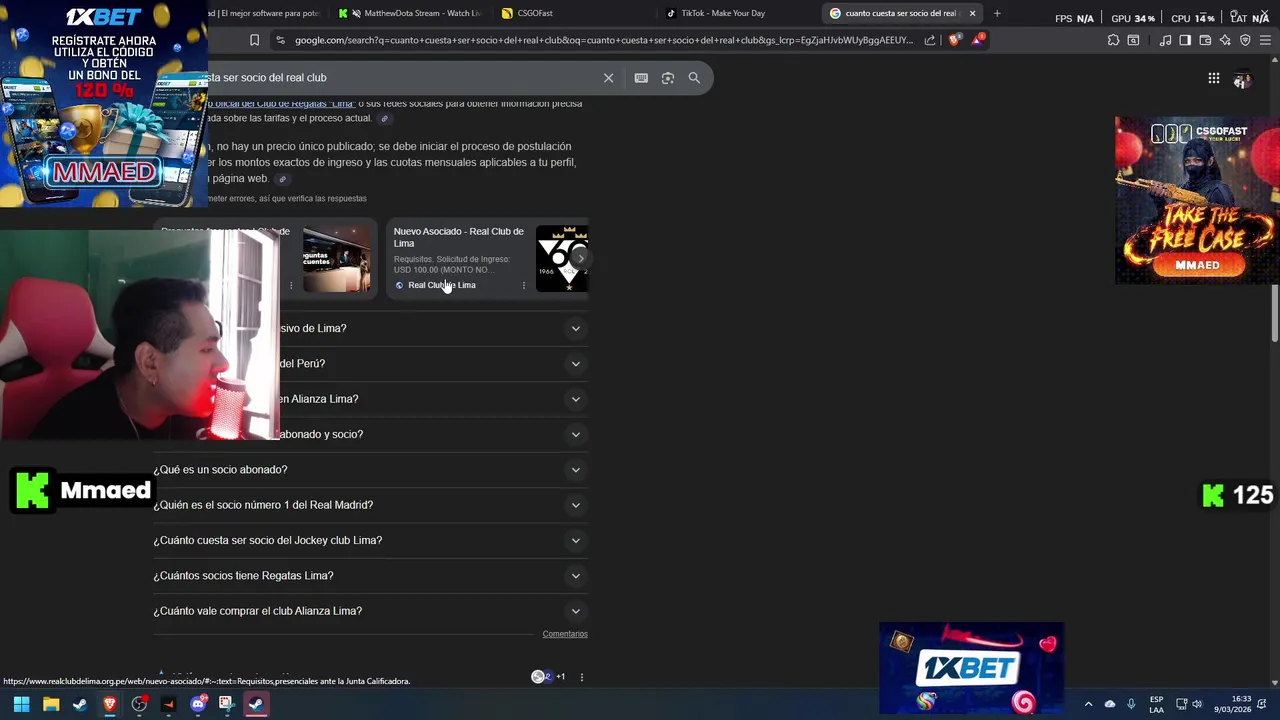Click the source link icon after 'proceso actual'
This screenshot has height=720, width=1280.
coord(384,119)
